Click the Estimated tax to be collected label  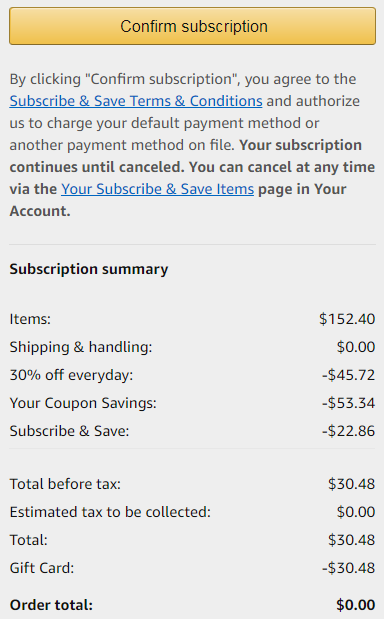point(110,513)
